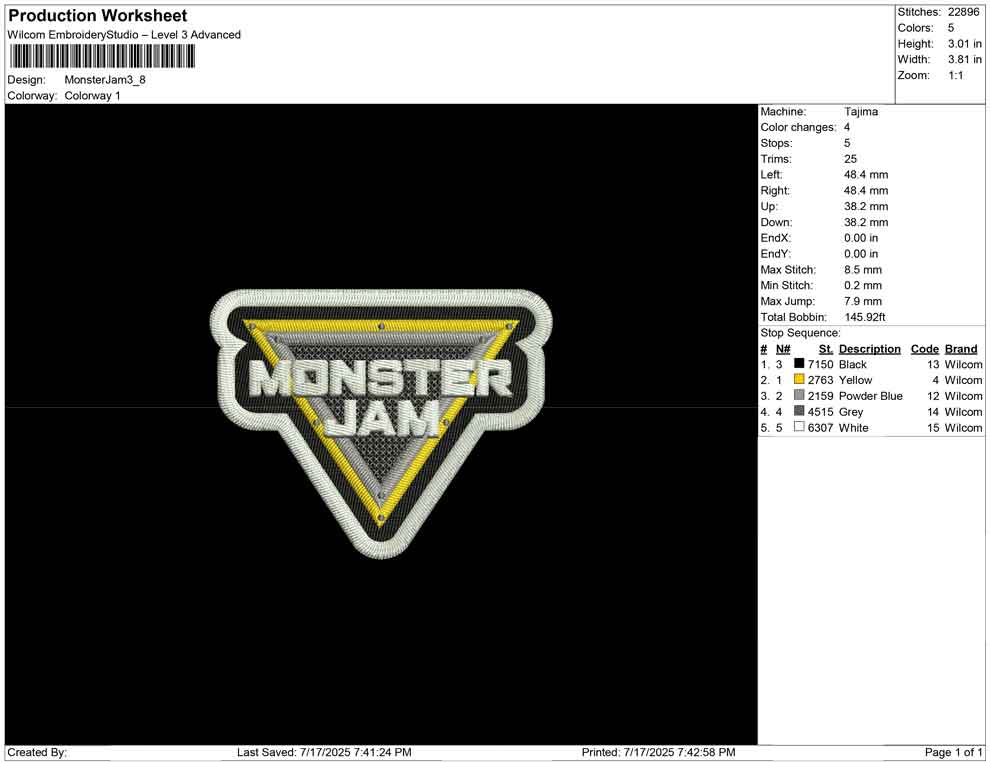Click the Grey 4515 color swatch
Screen dimensions: 990x762
pos(799,411)
